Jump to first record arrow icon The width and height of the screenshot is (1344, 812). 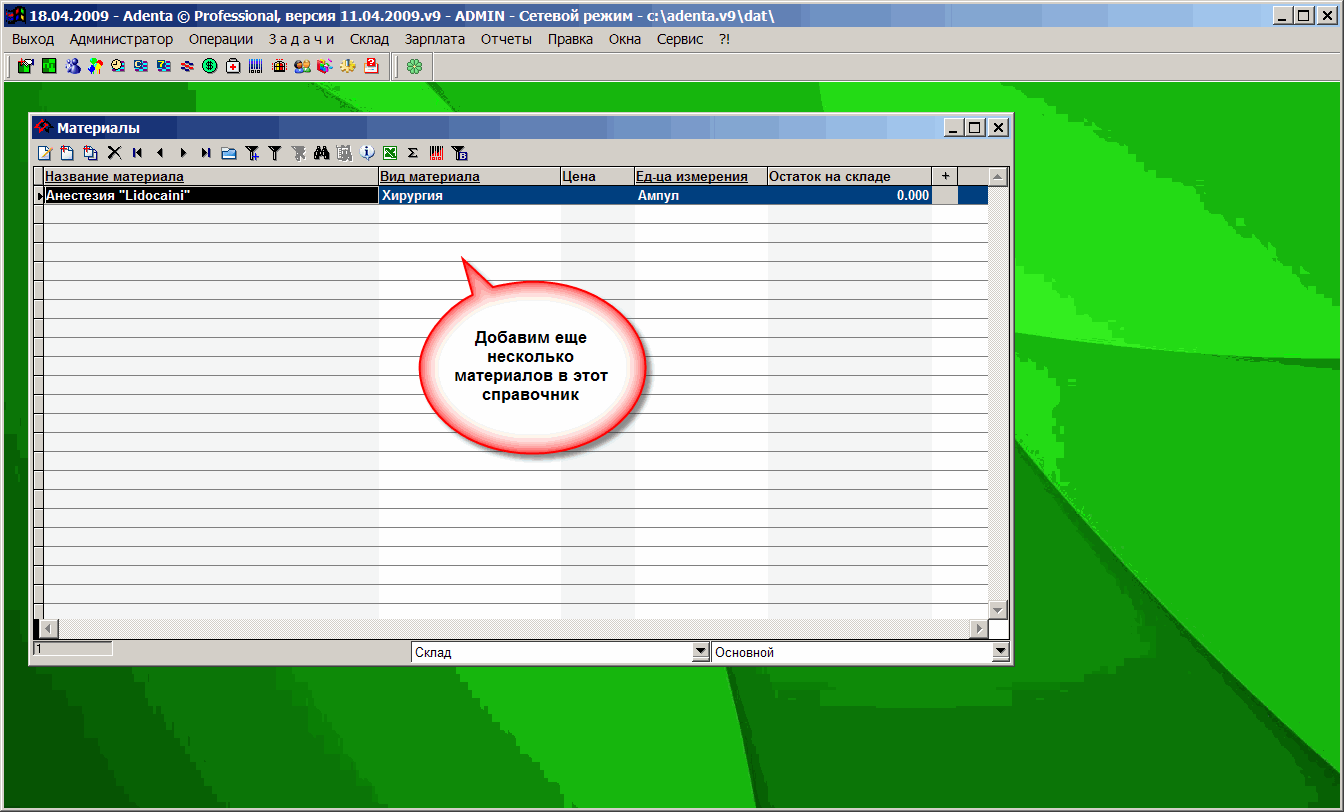[137, 153]
